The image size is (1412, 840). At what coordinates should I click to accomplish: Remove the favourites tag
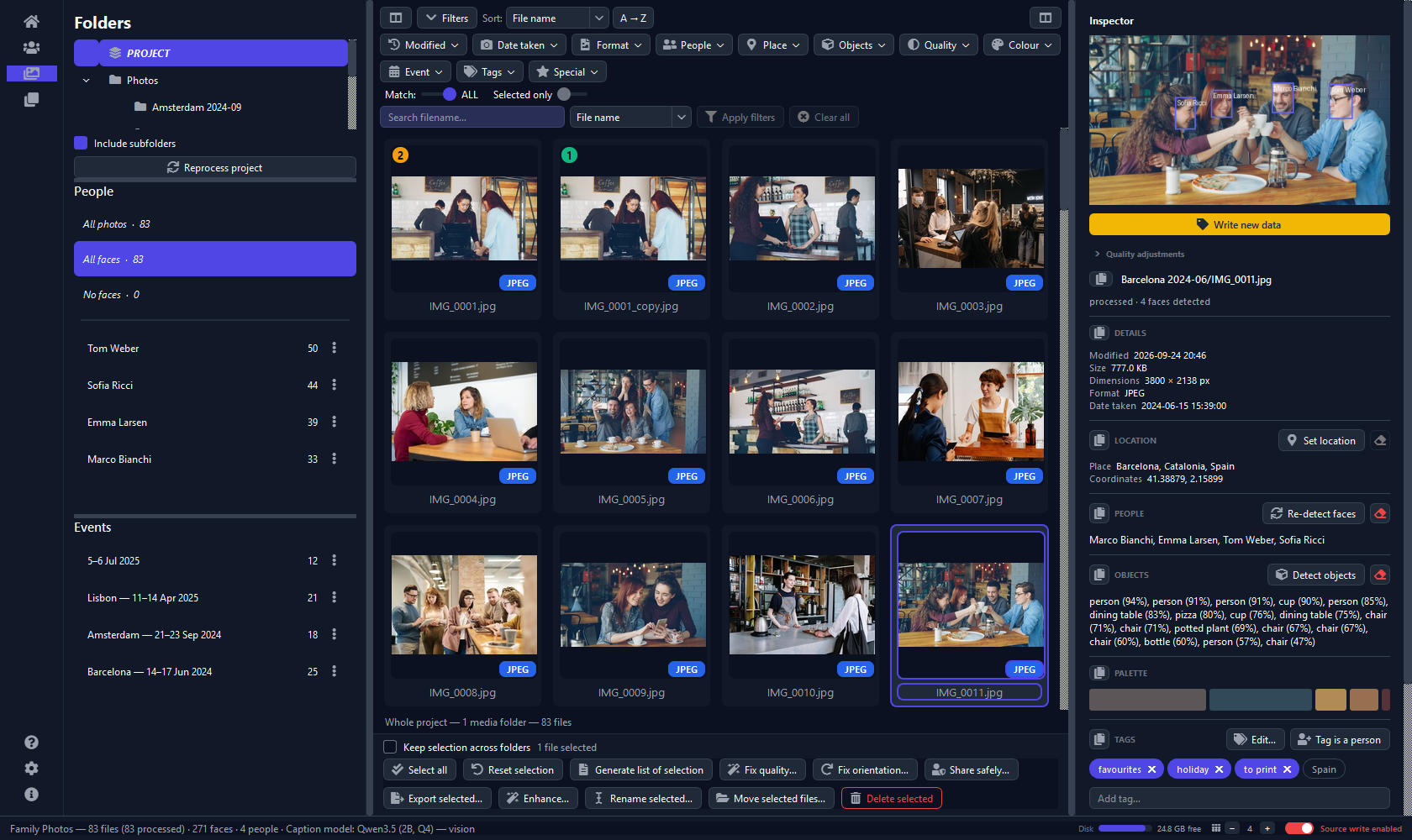point(1151,769)
